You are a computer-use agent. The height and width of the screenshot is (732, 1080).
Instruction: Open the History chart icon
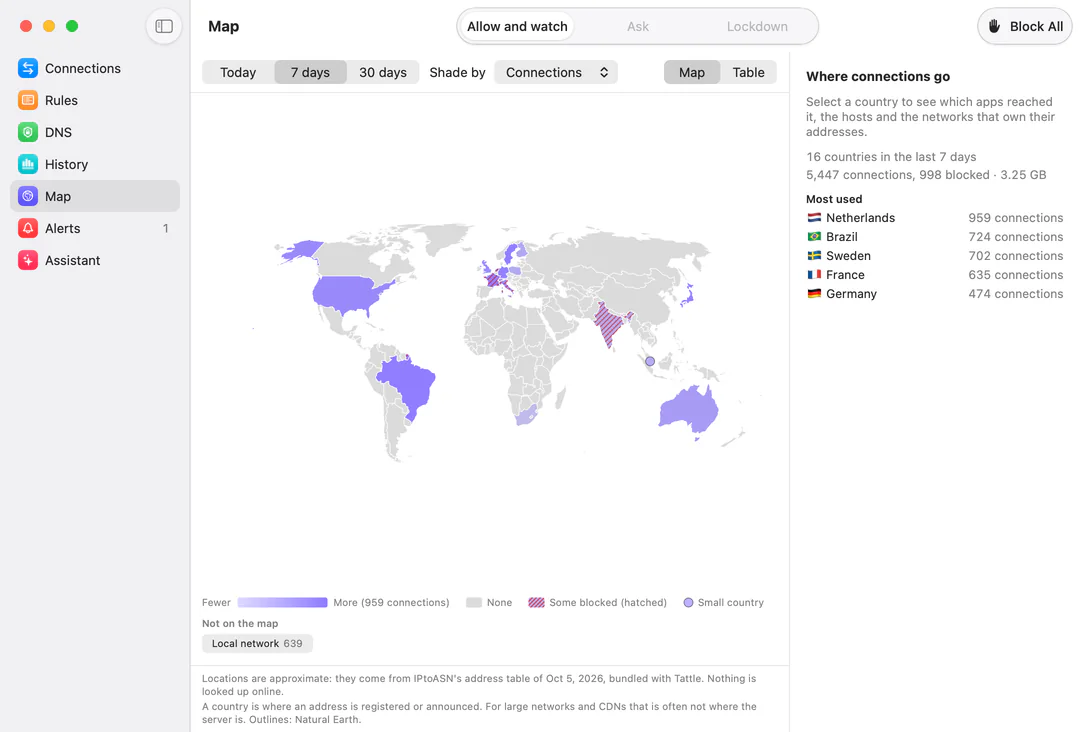click(28, 164)
